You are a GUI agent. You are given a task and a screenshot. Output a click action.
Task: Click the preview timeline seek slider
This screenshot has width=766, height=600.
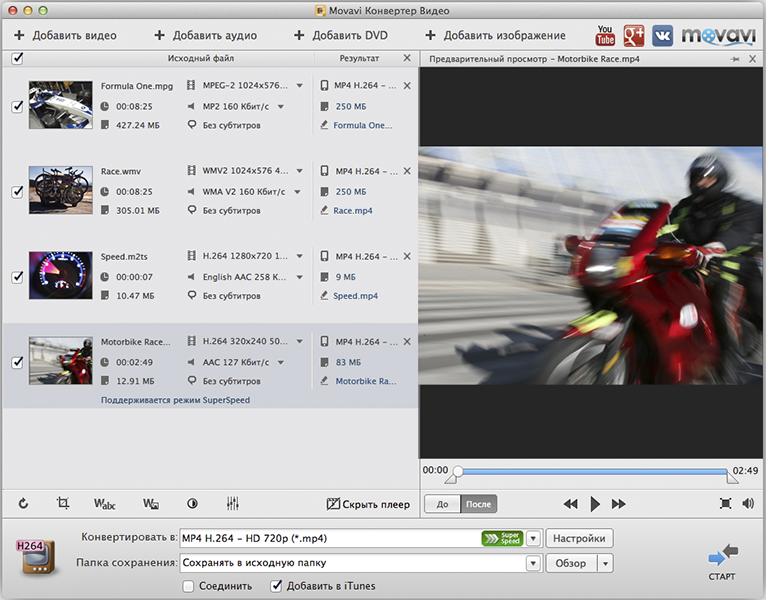[x=595, y=470]
